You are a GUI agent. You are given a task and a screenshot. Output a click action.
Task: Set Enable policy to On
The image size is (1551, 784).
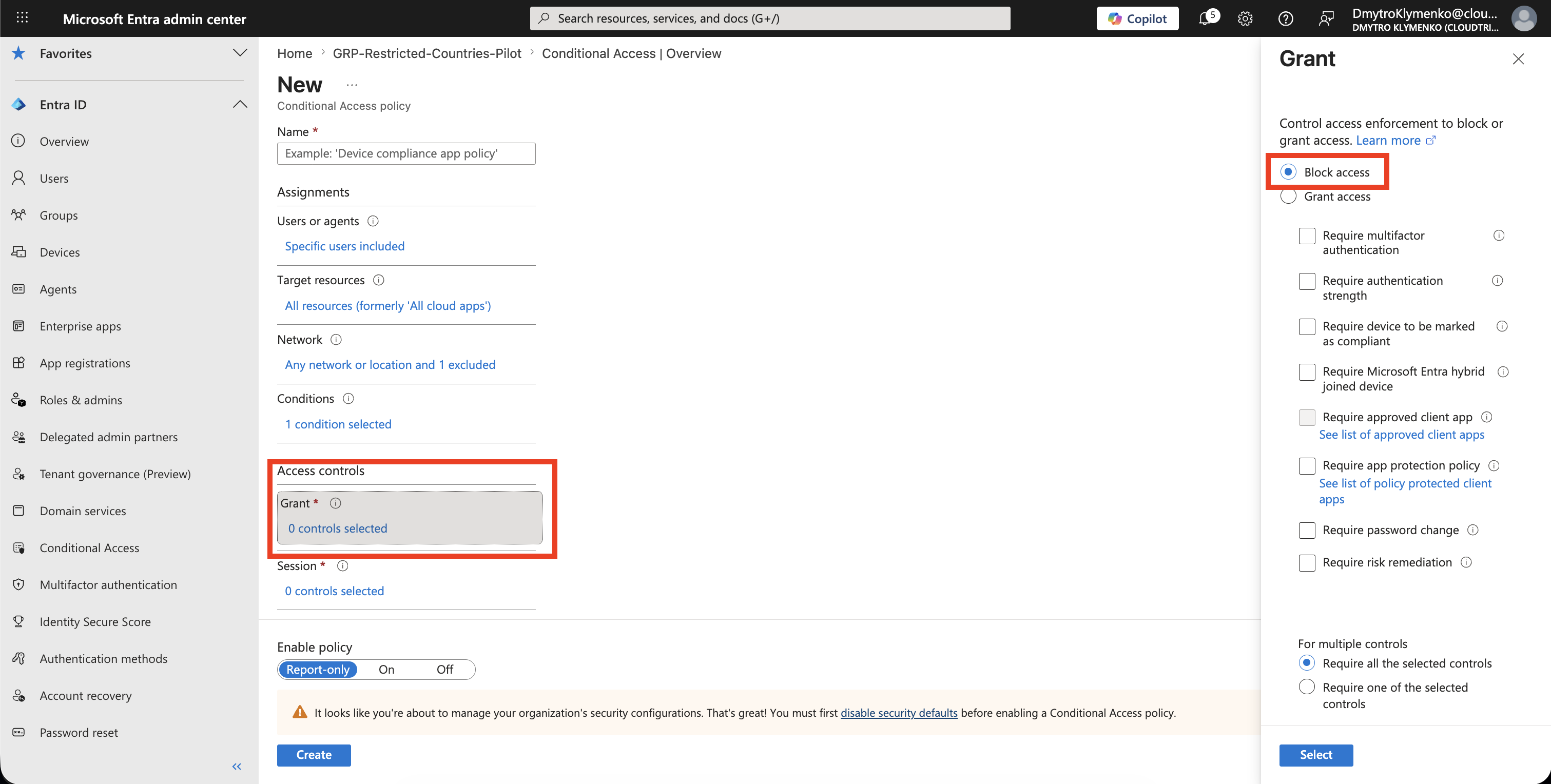(386, 669)
